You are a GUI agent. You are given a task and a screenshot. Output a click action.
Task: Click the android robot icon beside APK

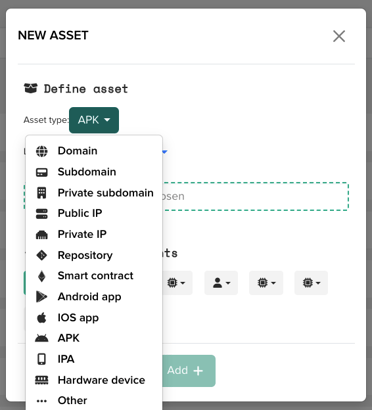coord(42,338)
